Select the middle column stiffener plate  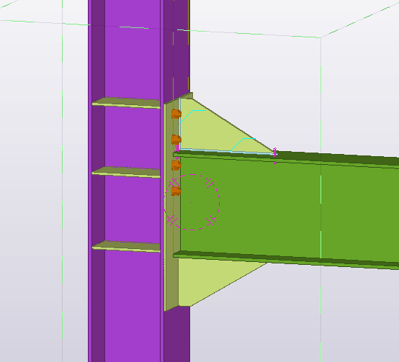click(x=127, y=172)
